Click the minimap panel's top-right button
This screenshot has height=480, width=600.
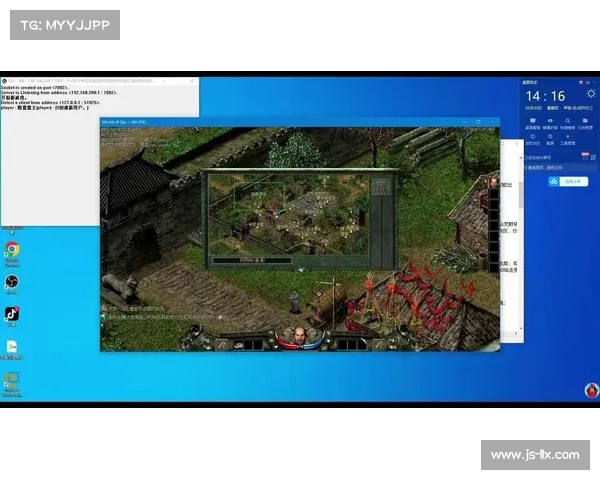click(x=382, y=186)
